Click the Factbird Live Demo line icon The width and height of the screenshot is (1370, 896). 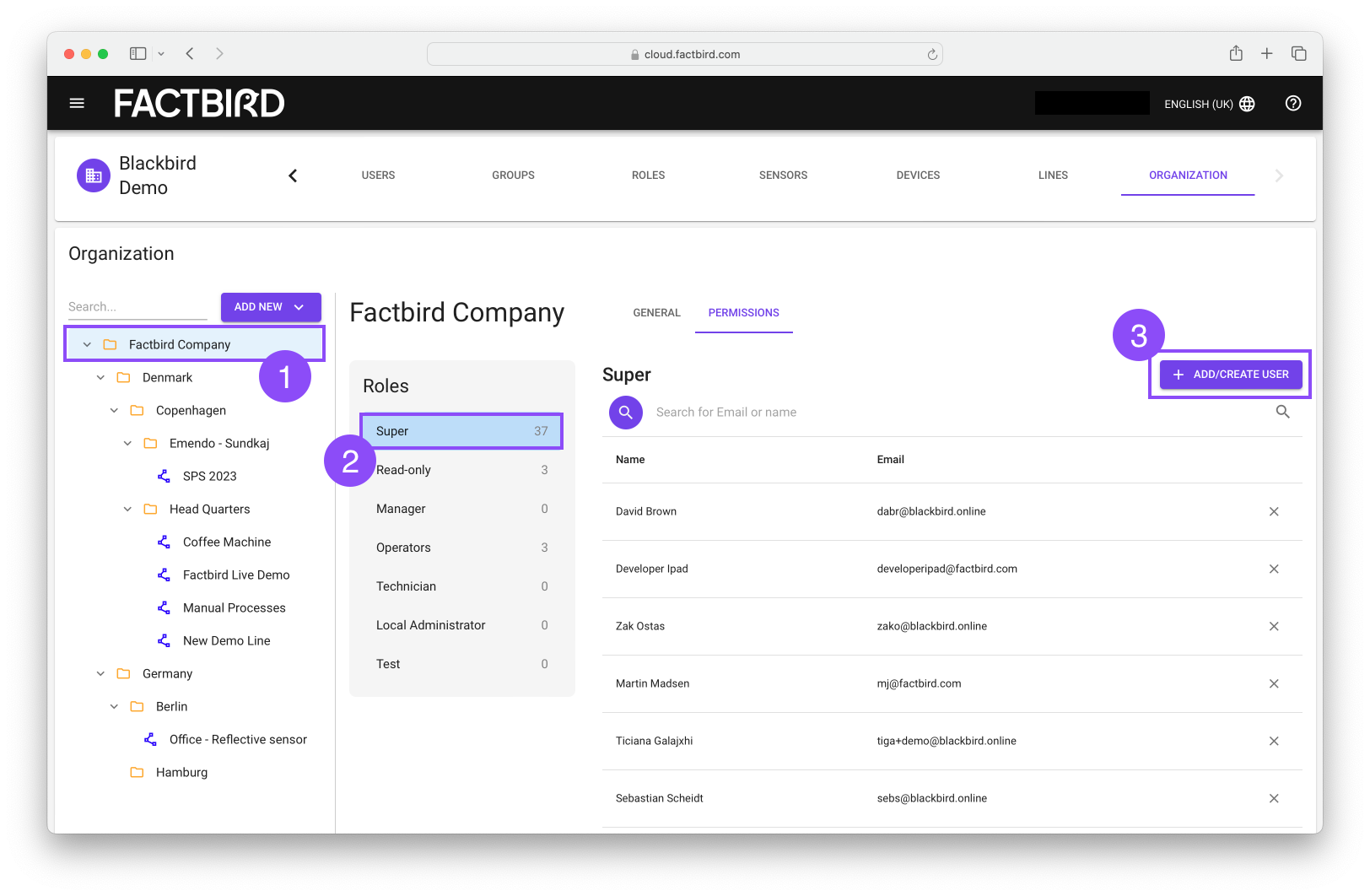[x=164, y=575]
